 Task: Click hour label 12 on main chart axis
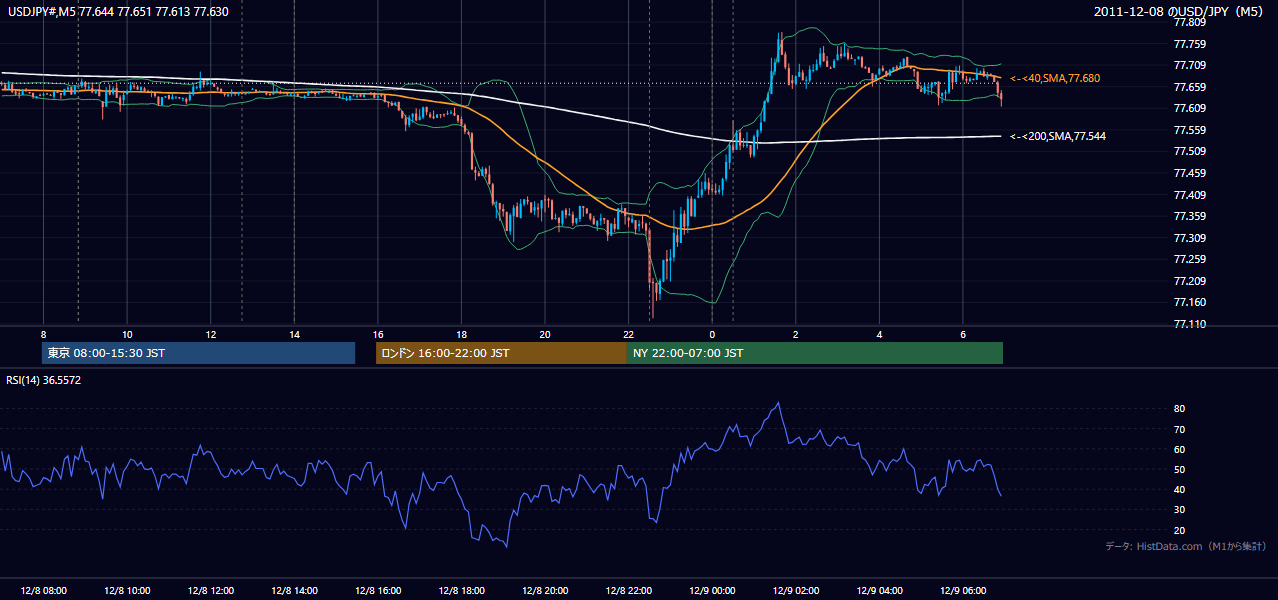(211, 334)
